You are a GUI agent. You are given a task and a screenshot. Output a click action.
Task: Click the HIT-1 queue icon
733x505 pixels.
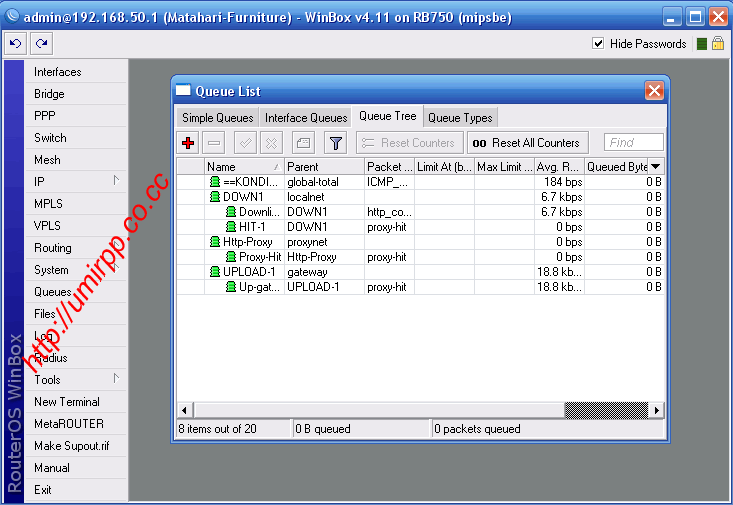click(x=230, y=226)
